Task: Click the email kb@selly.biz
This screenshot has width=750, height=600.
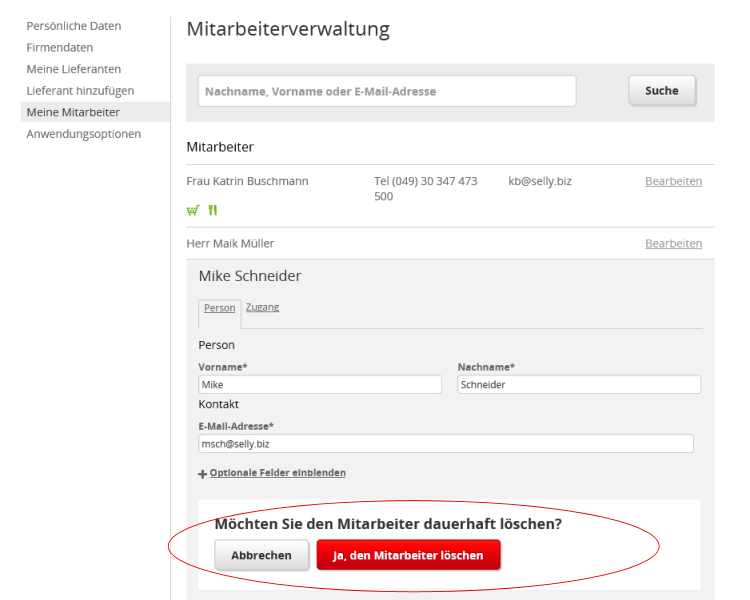Action: tap(540, 181)
